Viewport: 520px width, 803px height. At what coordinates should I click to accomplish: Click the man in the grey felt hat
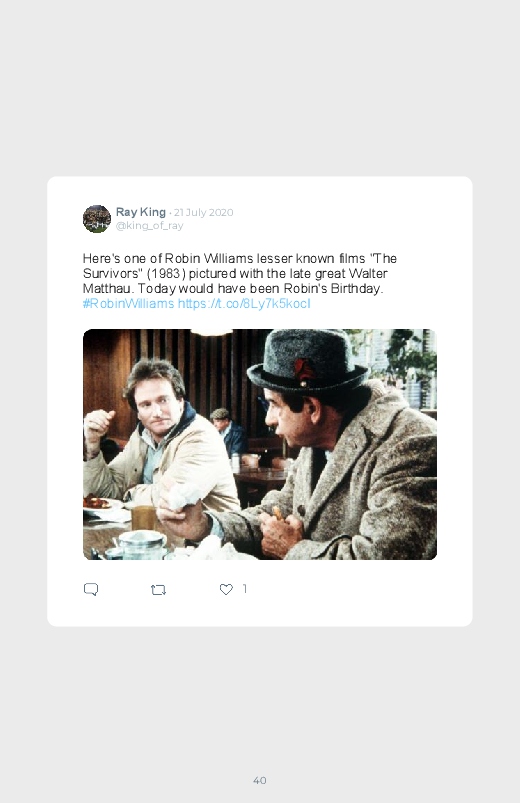[x=333, y=446]
